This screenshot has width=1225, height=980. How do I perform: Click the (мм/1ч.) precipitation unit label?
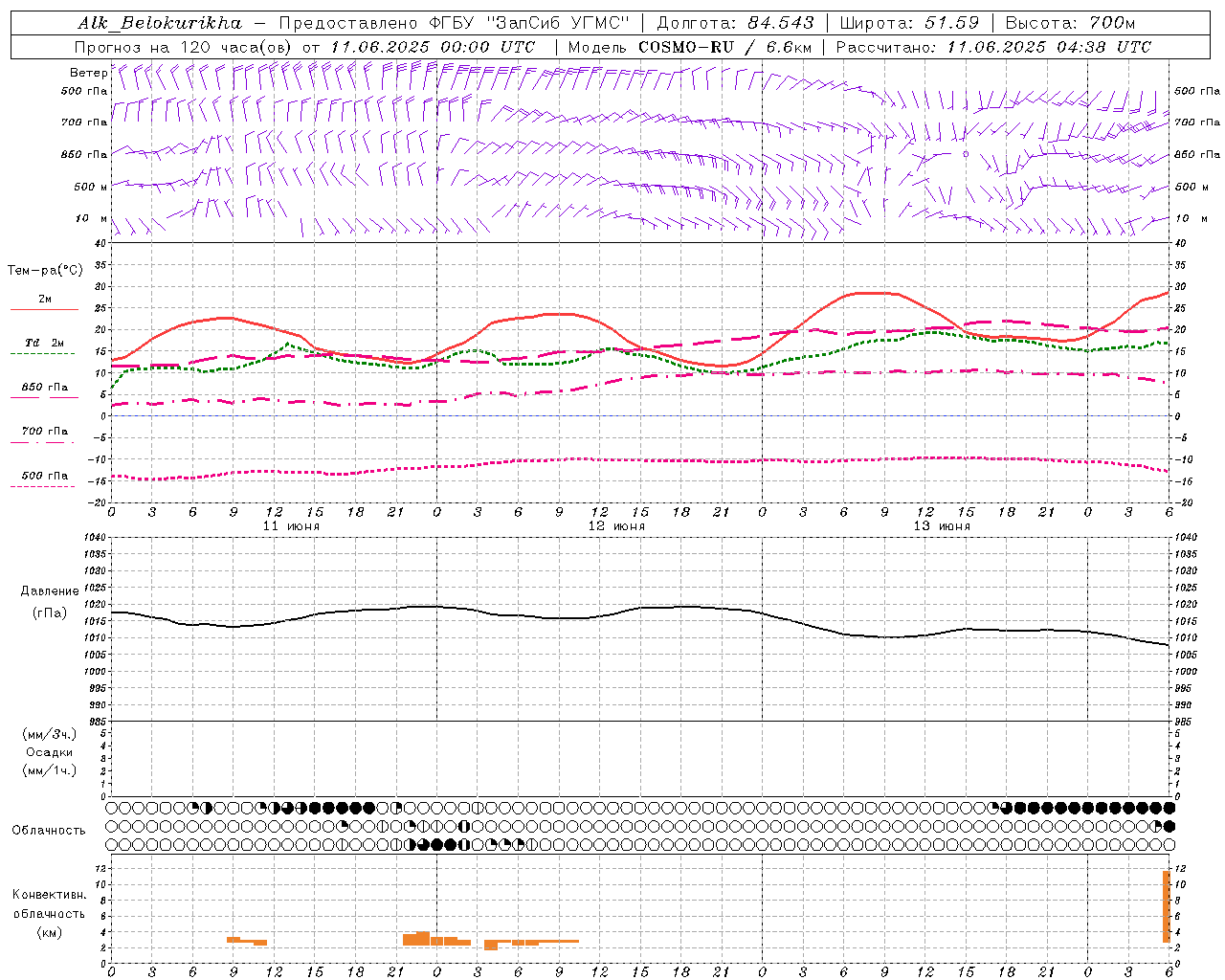click(x=50, y=770)
